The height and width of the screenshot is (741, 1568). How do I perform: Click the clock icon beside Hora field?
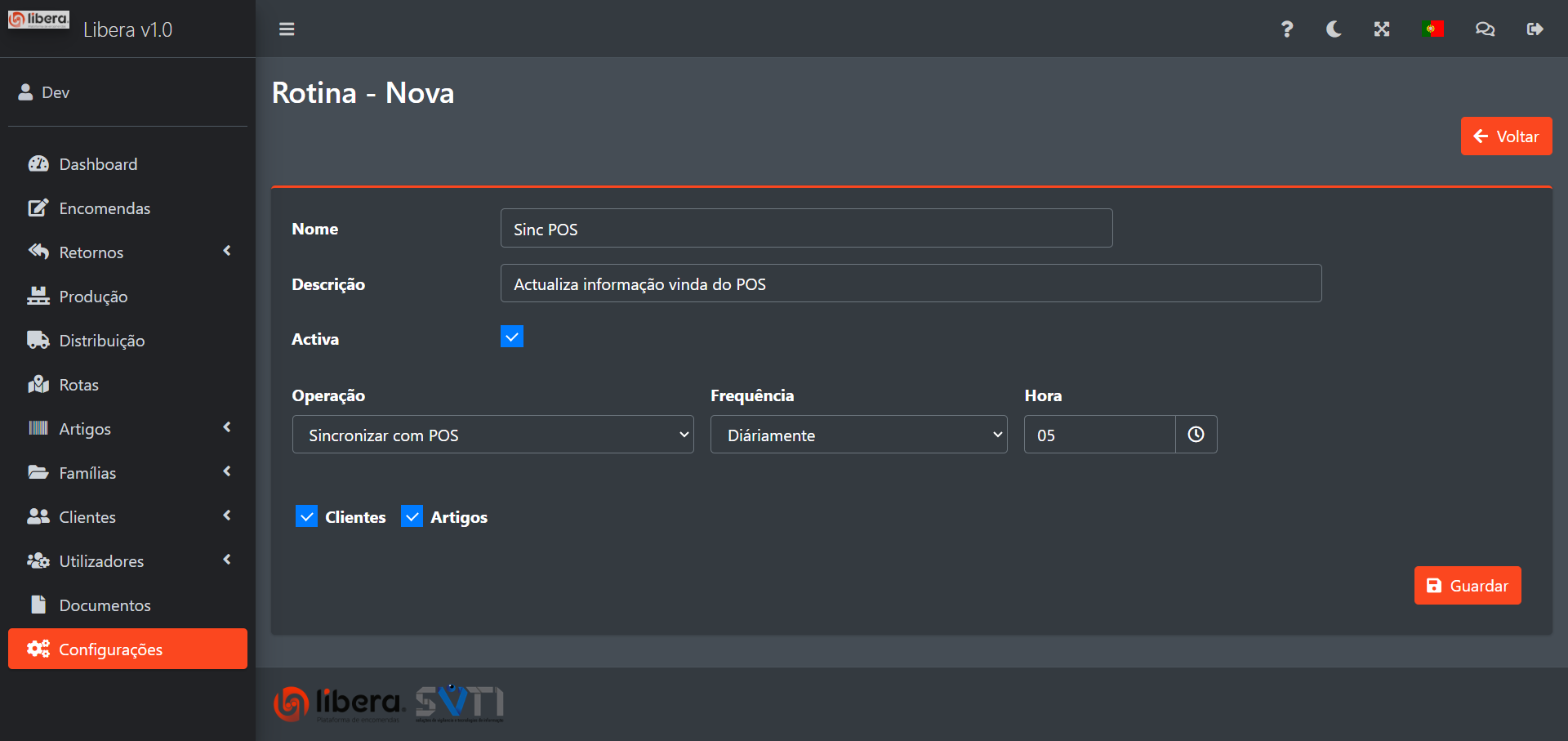[x=1196, y=435]
